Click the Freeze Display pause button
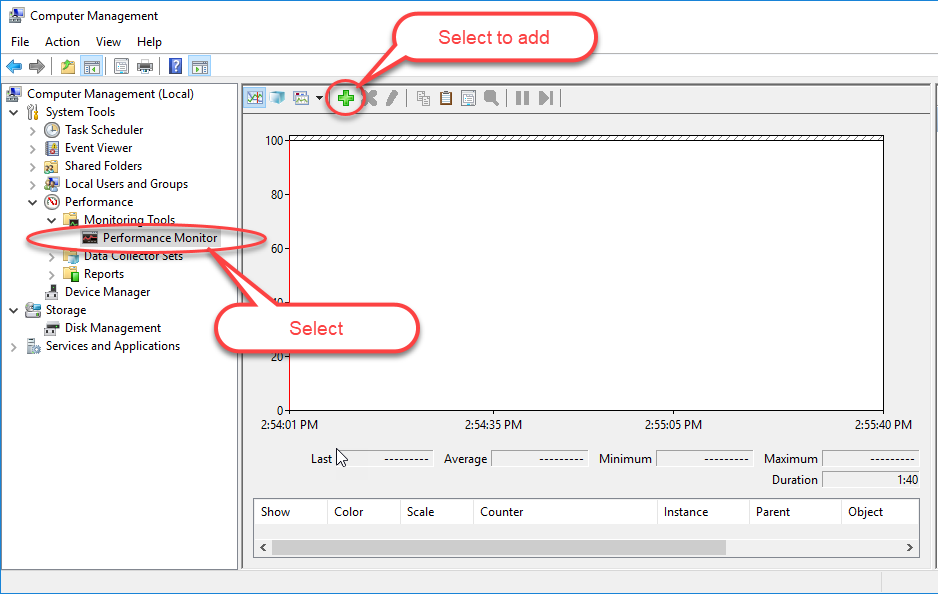The image size is (938, 594). click(522, 98)
